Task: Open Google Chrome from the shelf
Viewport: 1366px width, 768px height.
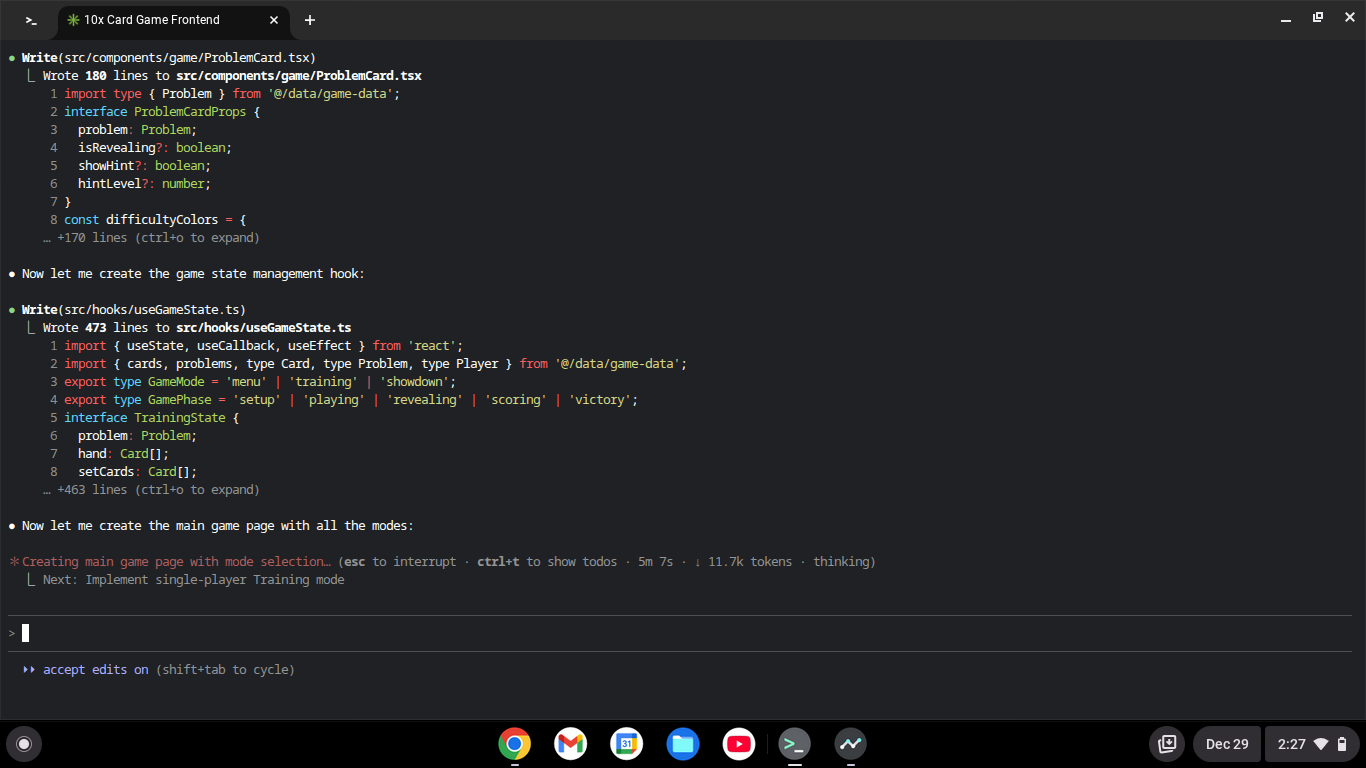Action: click(x=515, y=744)
